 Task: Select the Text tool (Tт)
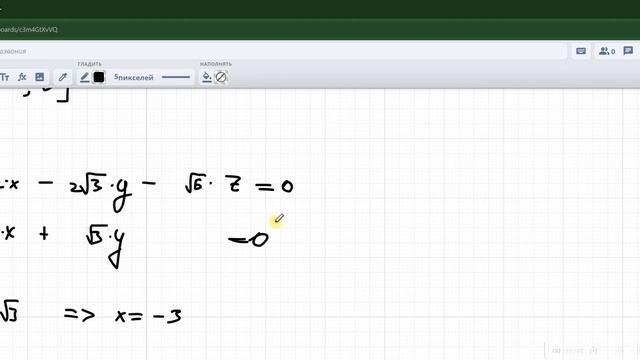coord(4,77)
